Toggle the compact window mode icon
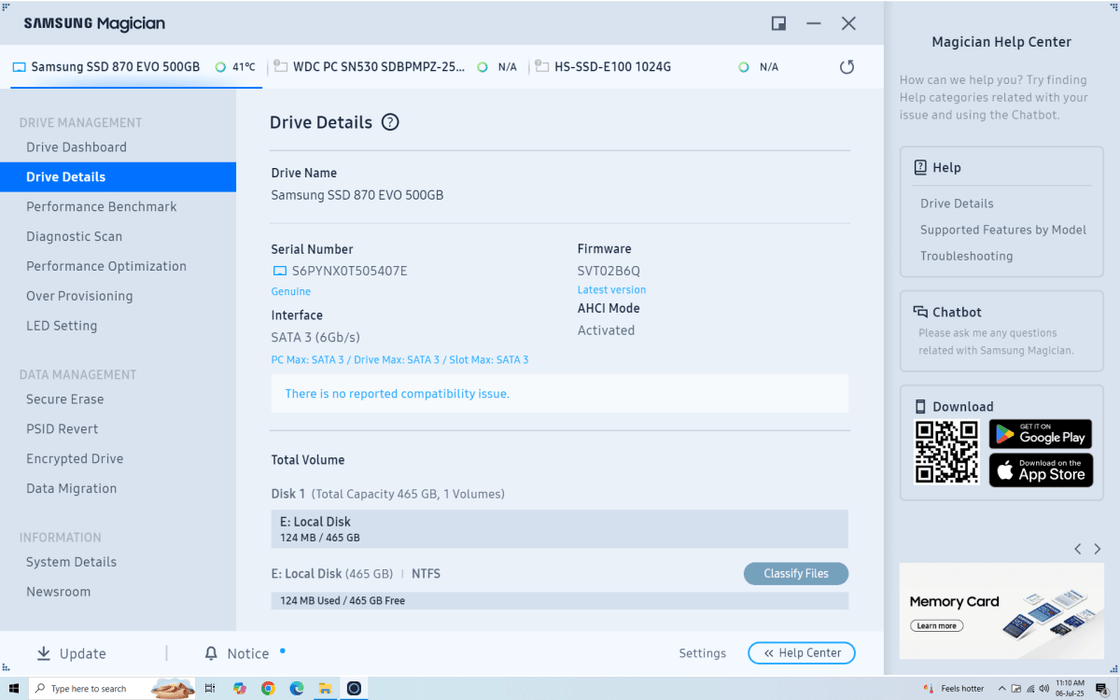The height and width of the screenshot is (700, 1120). click(x=778, y=23)
